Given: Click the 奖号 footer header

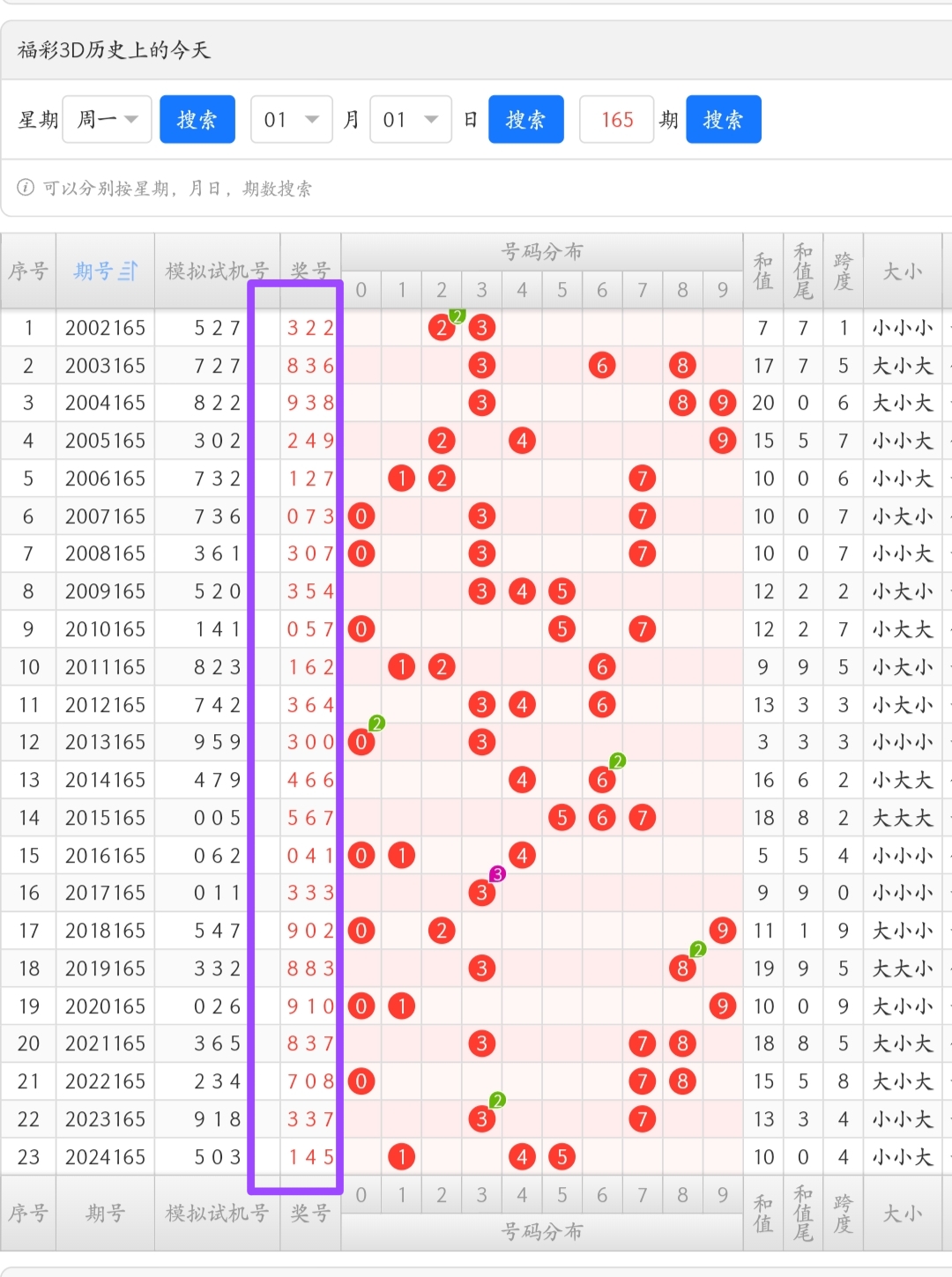Looking at the screenshot, I should click(x=310, y=1214).
